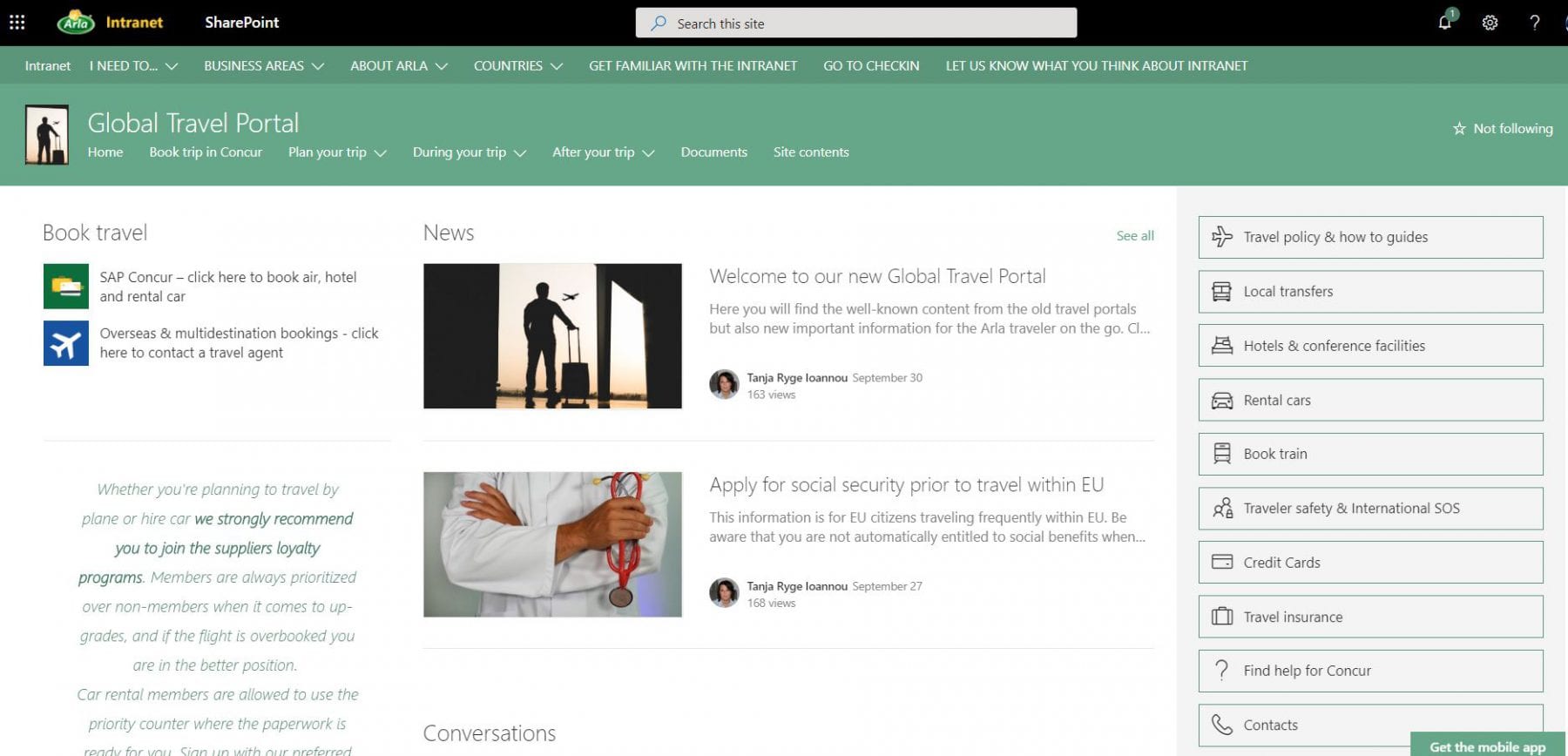Click See all news link
1568x756 pixels.
pos(1134,236)
